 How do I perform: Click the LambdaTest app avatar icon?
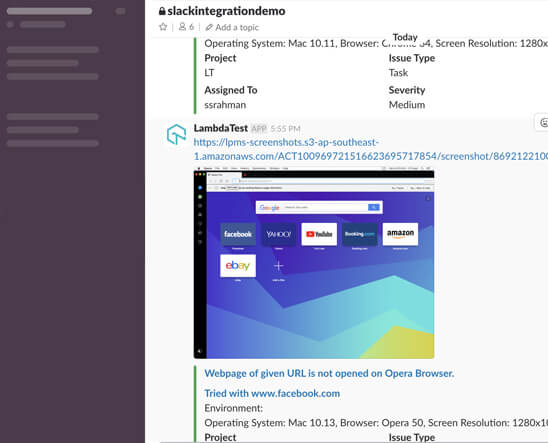click(176, 135)
